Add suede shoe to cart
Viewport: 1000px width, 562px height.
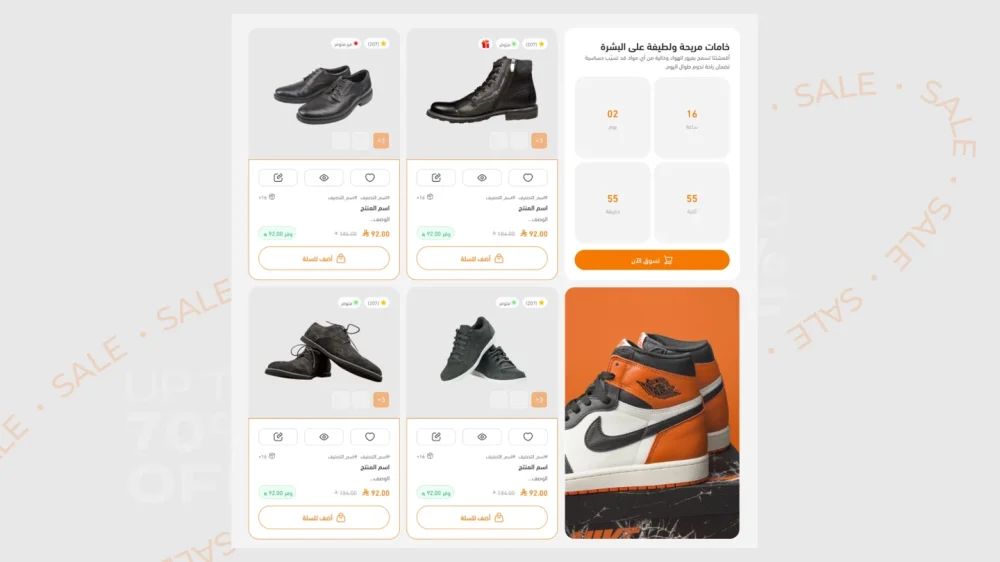pos(324,517)
